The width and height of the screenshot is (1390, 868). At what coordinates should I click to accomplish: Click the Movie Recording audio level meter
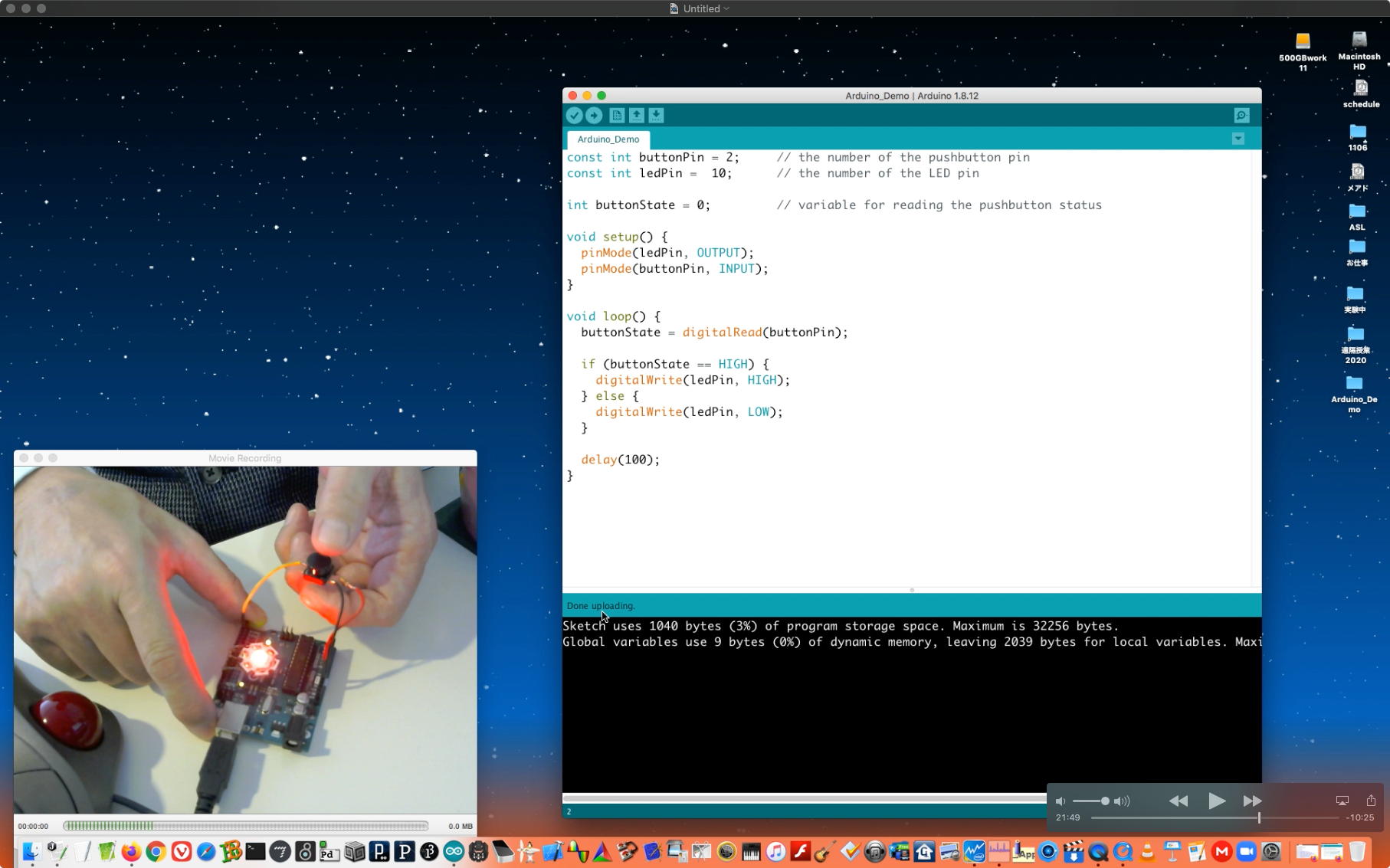245,826
